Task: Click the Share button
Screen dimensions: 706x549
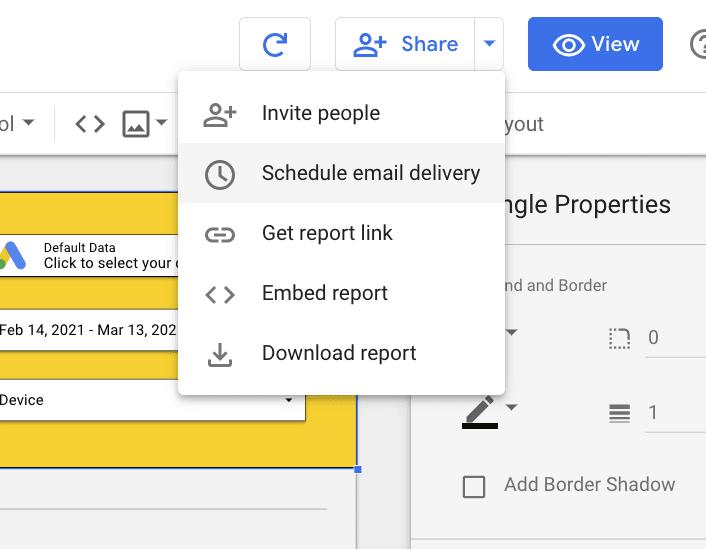Action: [405, 44]
